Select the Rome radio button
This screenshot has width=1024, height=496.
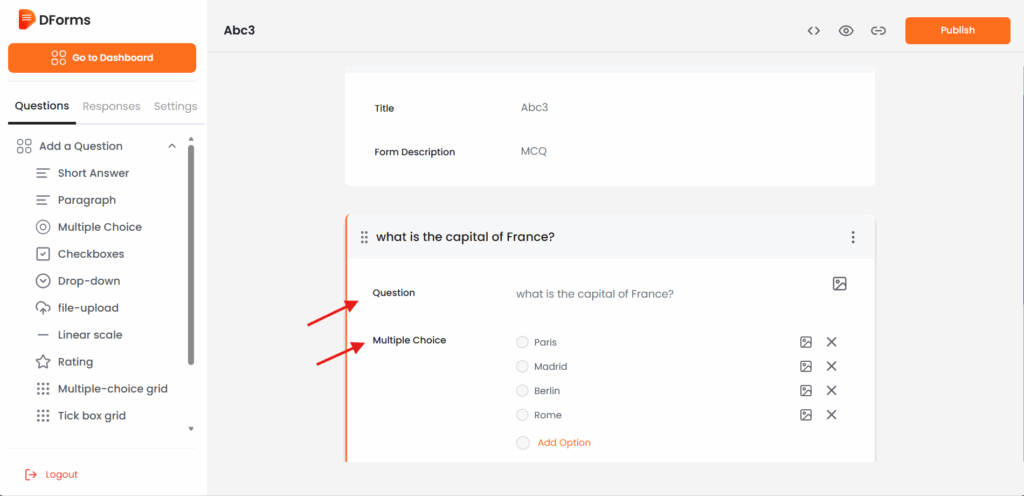pyautogui.click(x=522, y=415)
